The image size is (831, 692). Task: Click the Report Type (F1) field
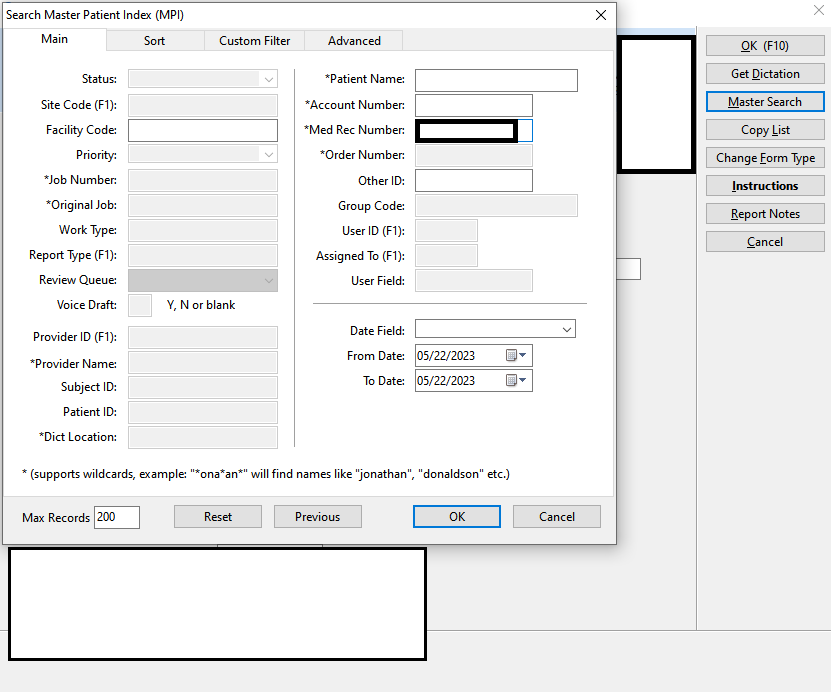(x=202, y=255)
